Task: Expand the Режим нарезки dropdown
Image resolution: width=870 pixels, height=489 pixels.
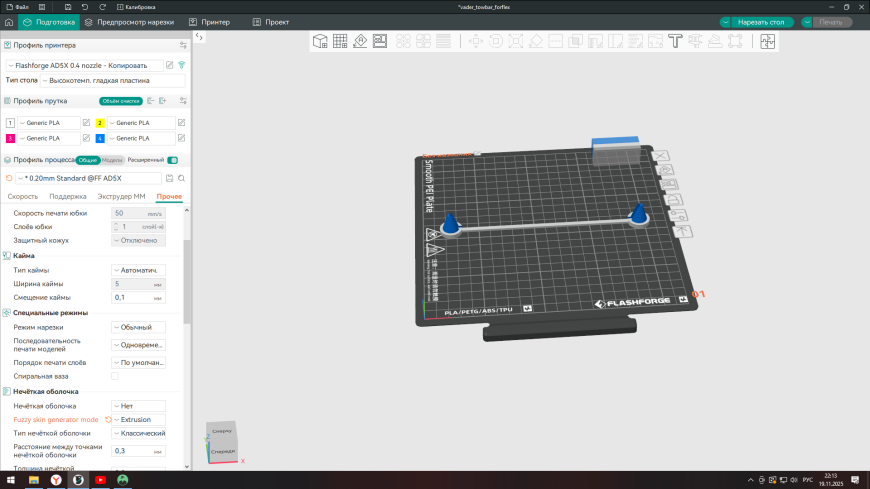Action: pos(138,328)
